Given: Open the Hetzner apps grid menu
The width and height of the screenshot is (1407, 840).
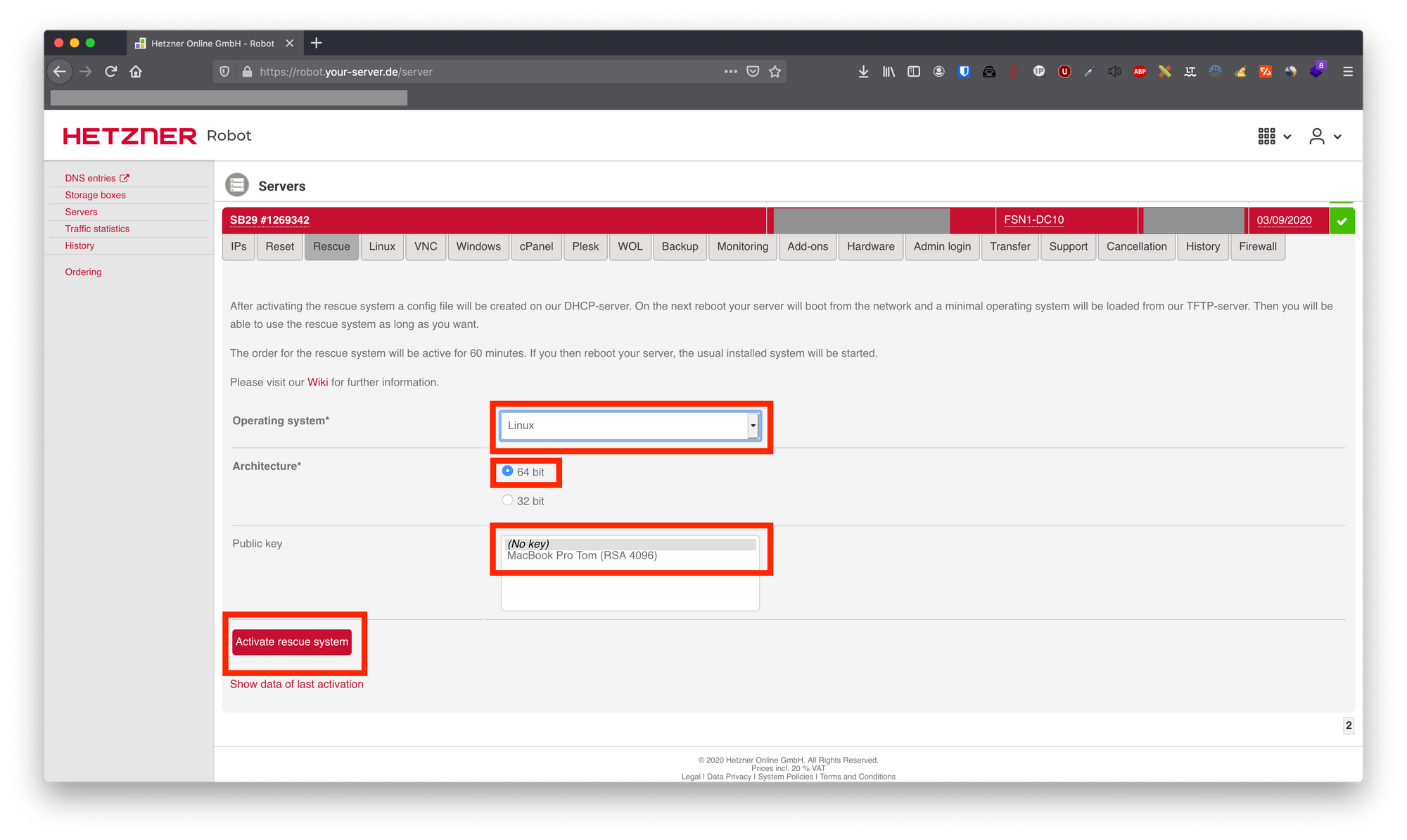Looking at the screenshot, I should pos(1274,136).
